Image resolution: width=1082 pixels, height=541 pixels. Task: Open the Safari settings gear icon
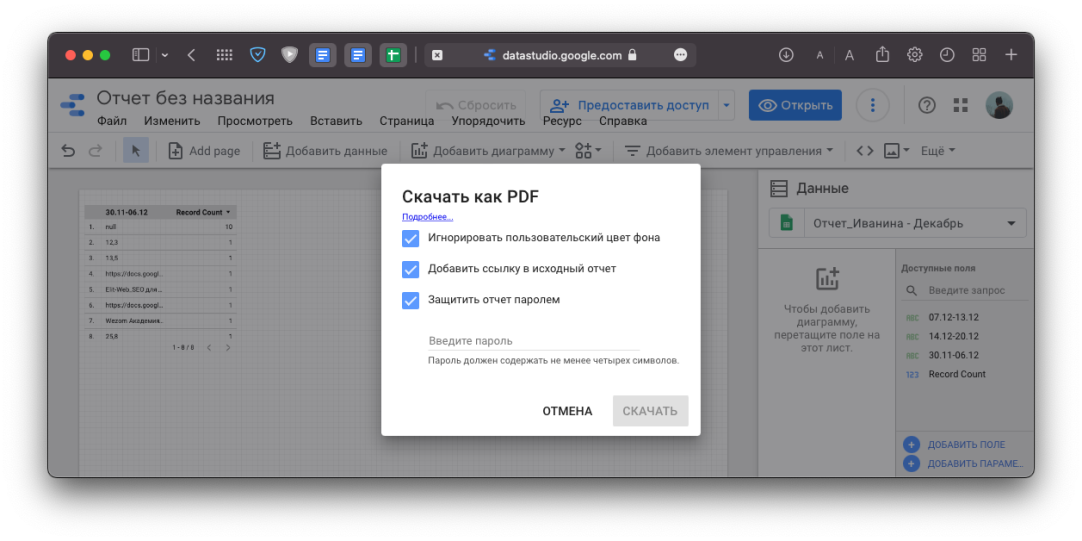coord(915,55)
